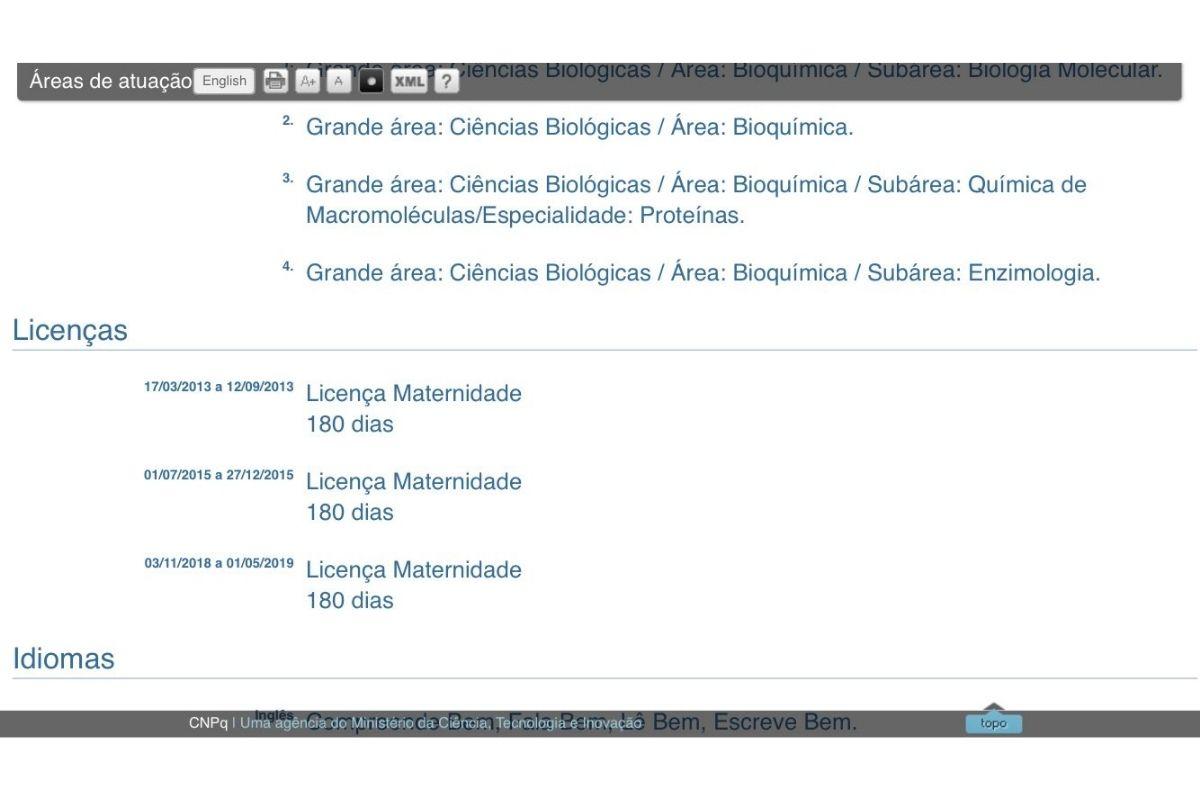The image size is (1200, 800).
Task: Download the curriculum as XML
Action: [408, 82]
